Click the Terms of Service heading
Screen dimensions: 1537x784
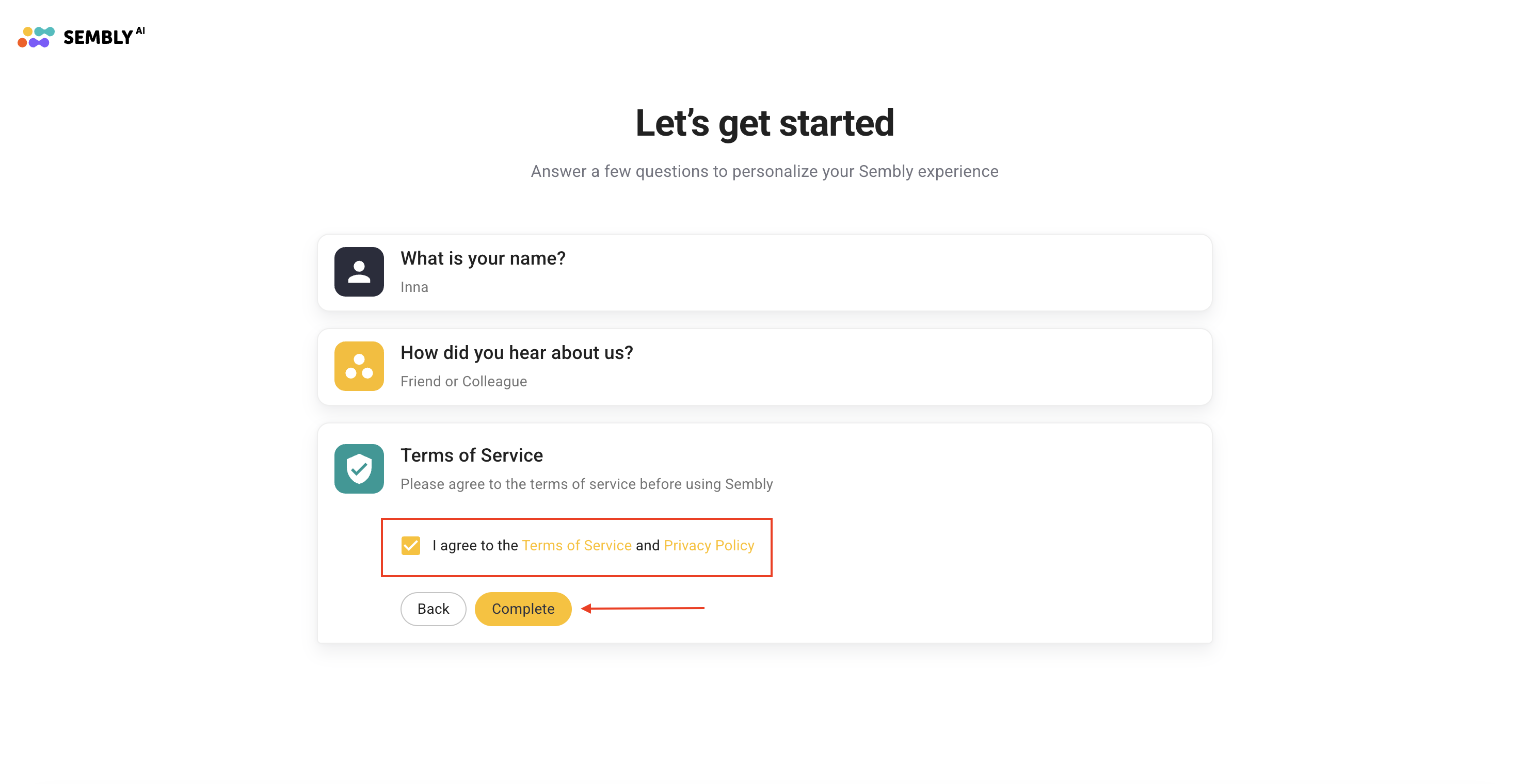(x=471, y=455)
